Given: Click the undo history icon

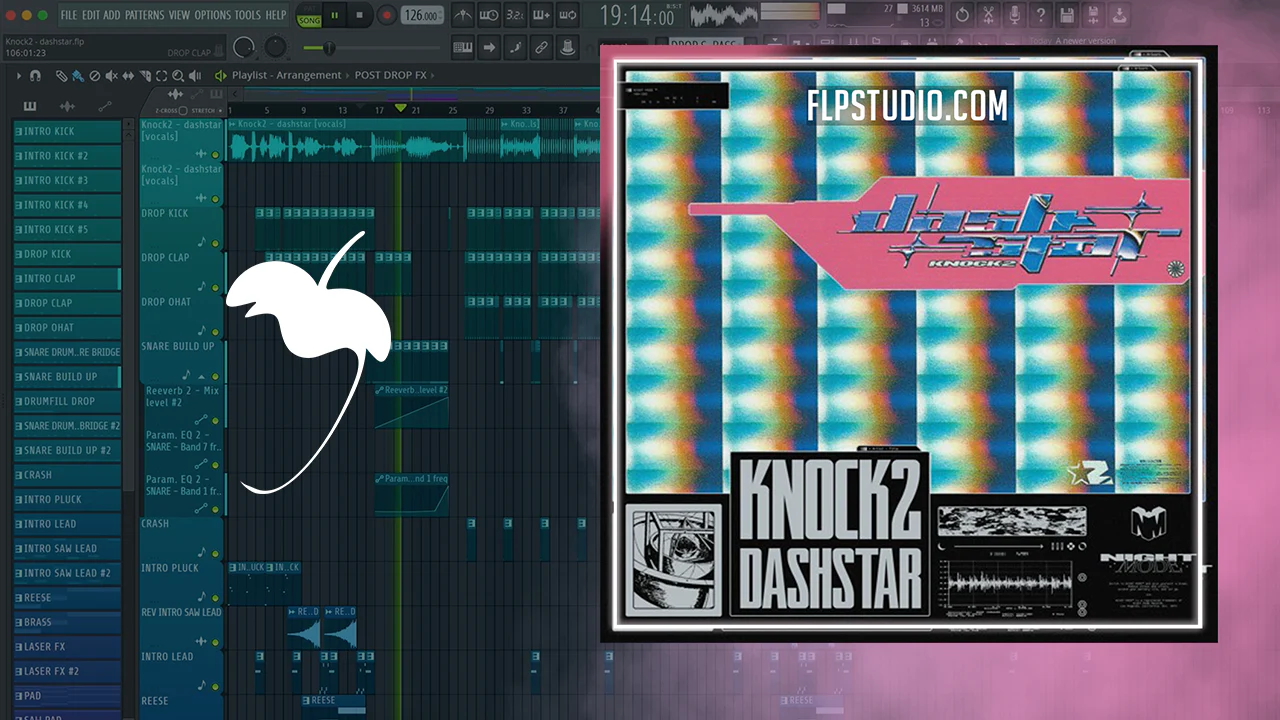Looking at the screenshot, I should (962, 16).
